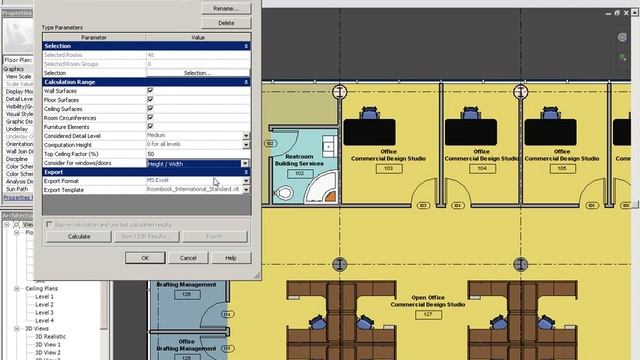Minimize the drawing view window
The height and width of the screenshot is (360, 640).
608,13
